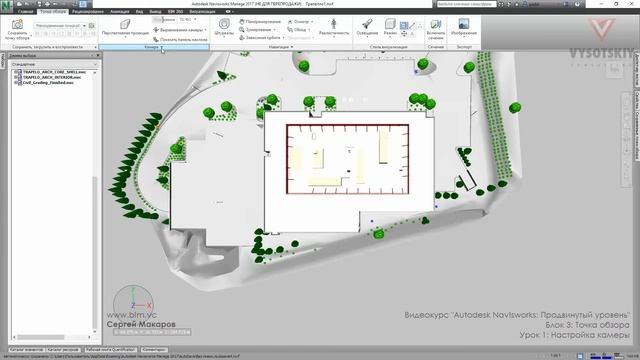Select the Walk (Обход) tool
This screenshot has width=640, height=360.
coord(297,29)
